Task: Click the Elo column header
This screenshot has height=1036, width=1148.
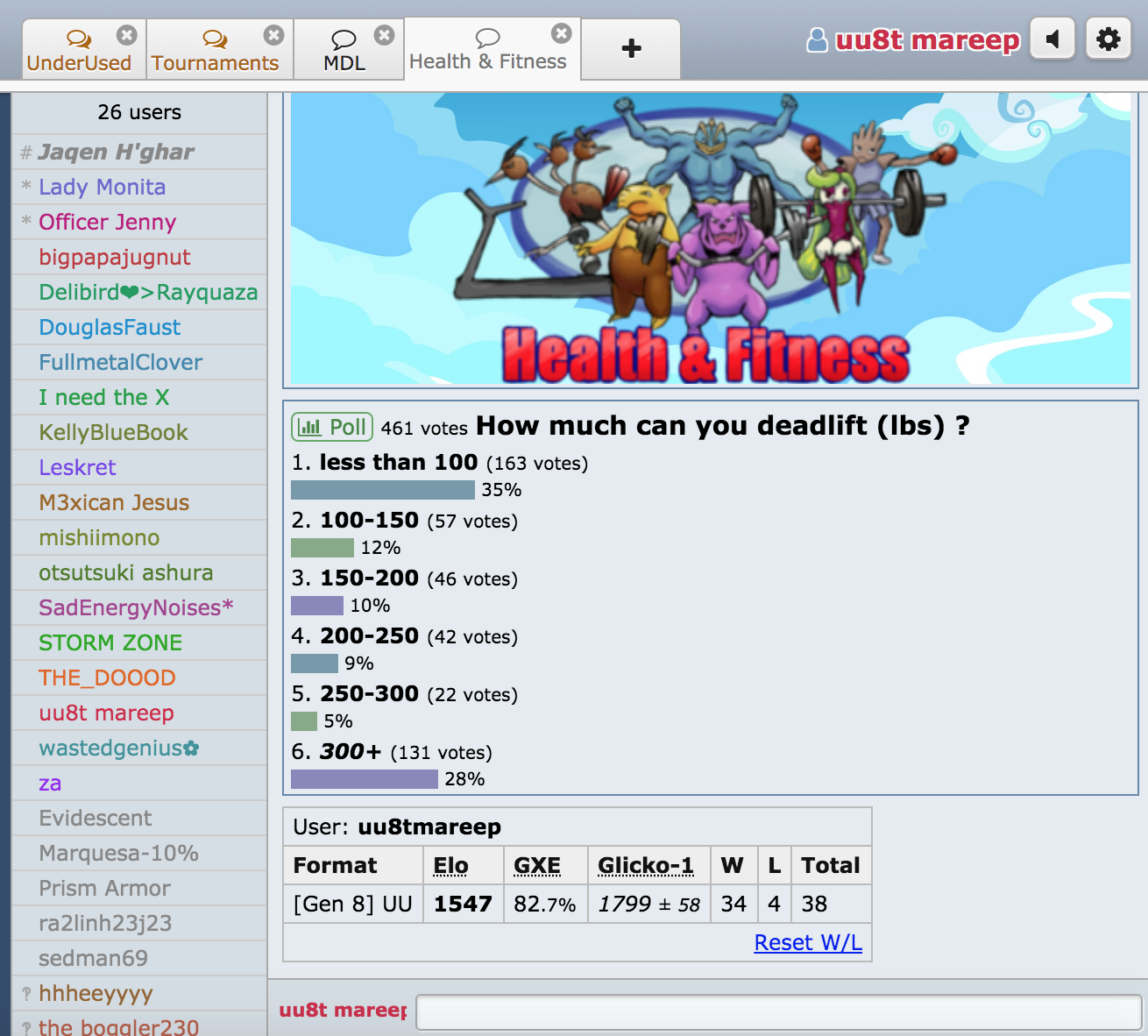Action: click(450, 865)
